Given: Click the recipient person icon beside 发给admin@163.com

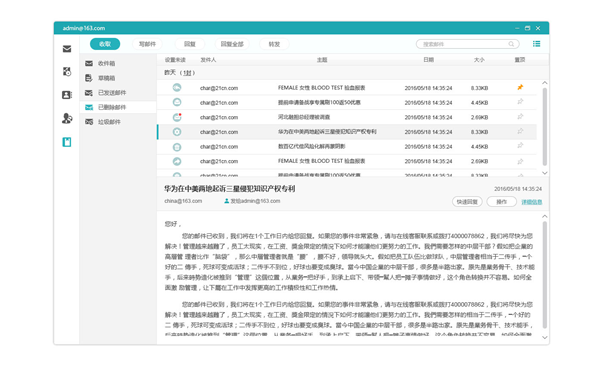Looking at the screenshot, I should (x=227, y=201).
